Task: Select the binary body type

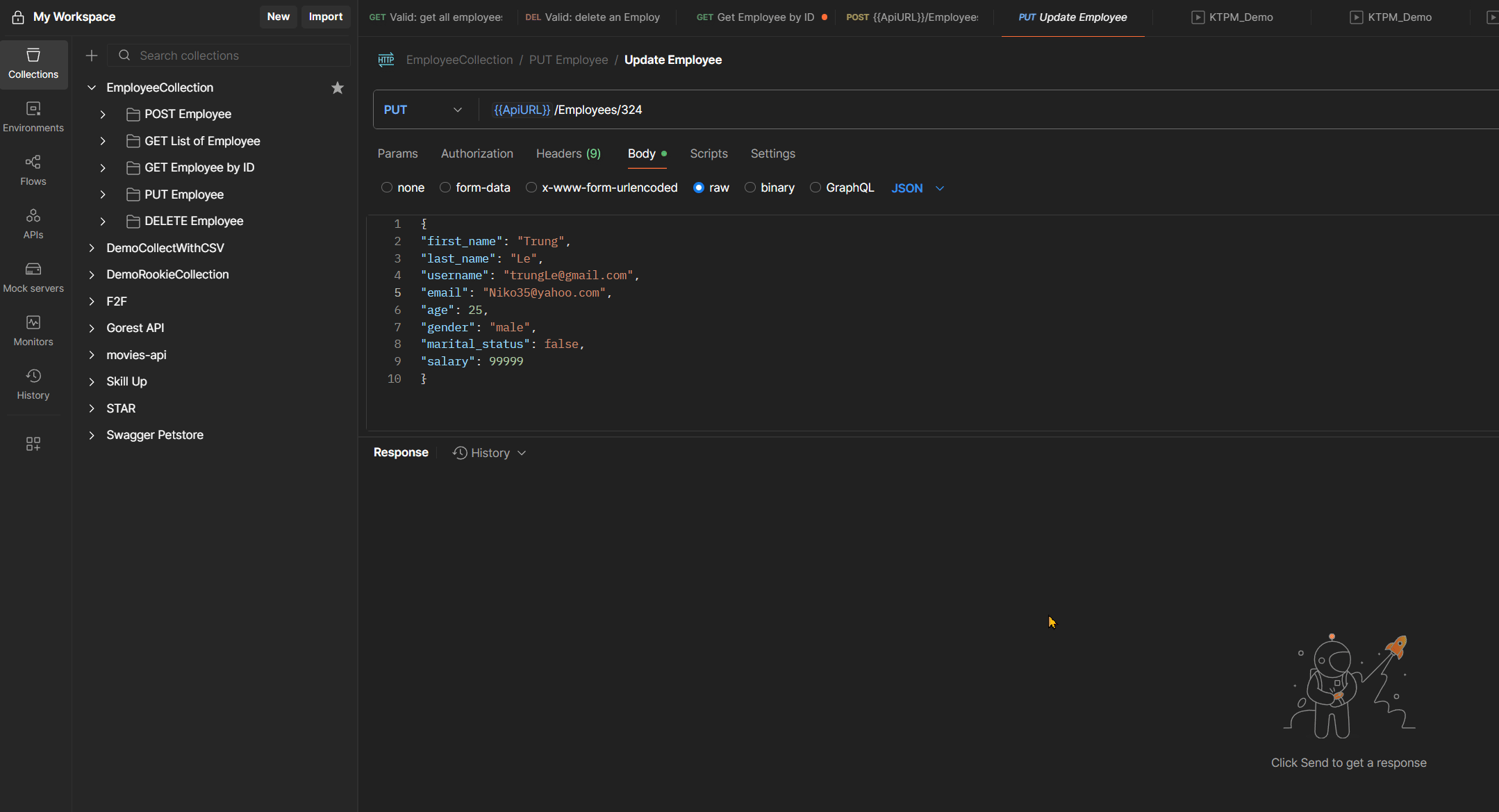Action: click(x=750, y=188)
